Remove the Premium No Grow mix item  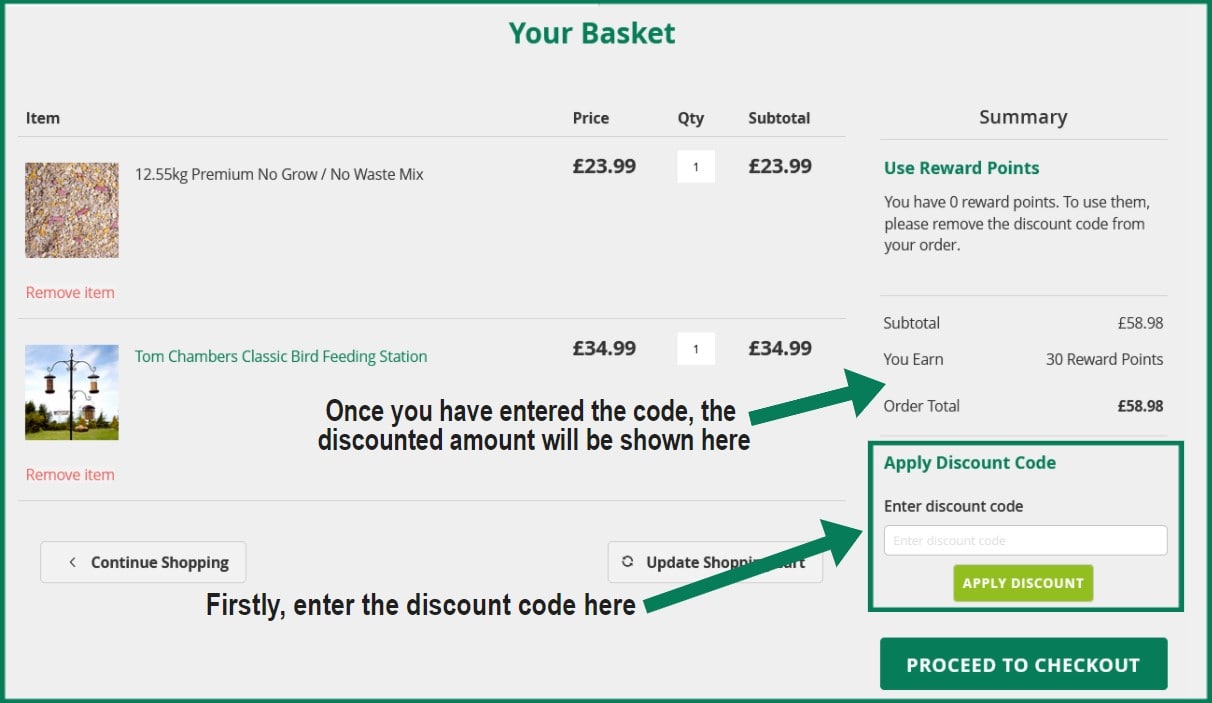[70, 293]
